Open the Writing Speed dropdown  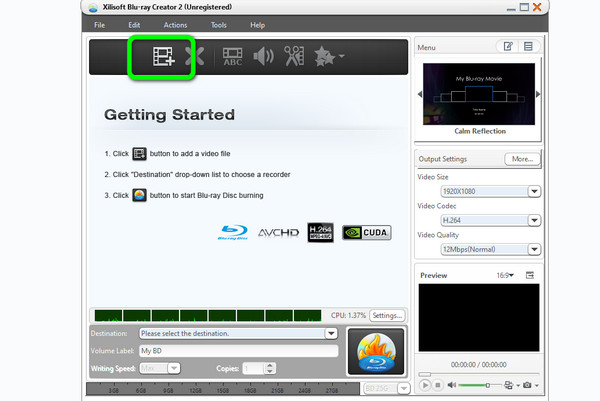coord(174,368)
